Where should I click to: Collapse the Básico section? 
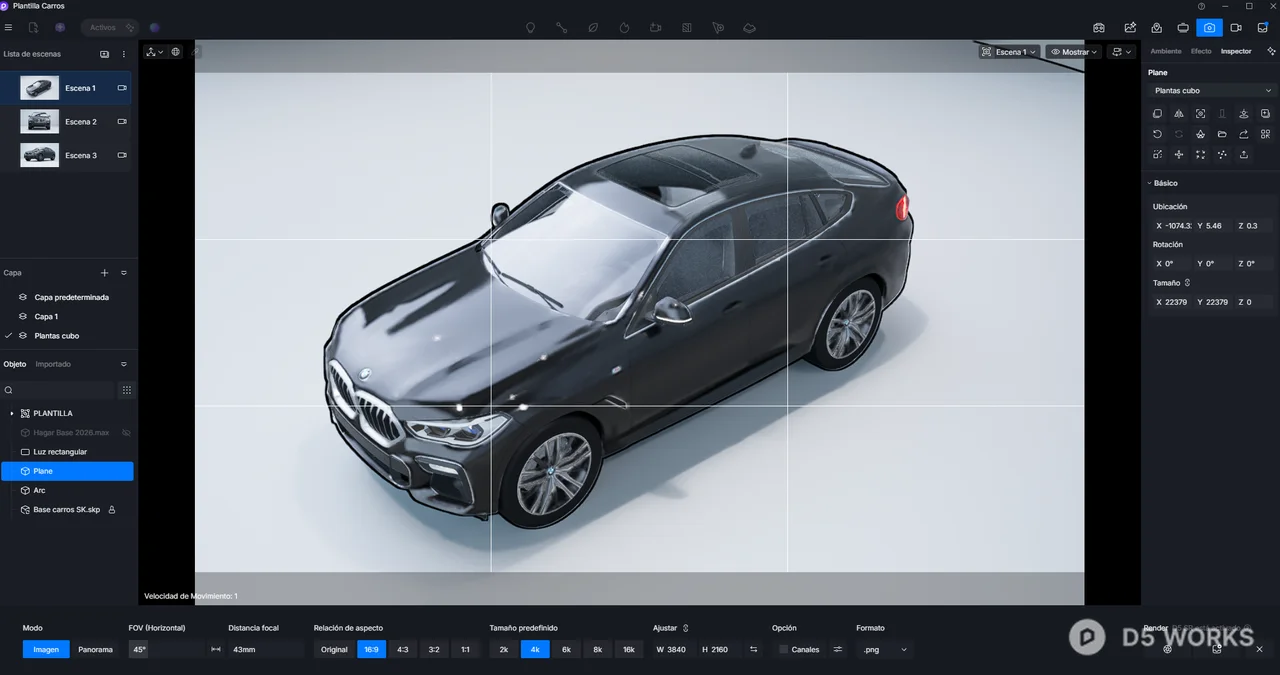click(x=1148, y=183)
